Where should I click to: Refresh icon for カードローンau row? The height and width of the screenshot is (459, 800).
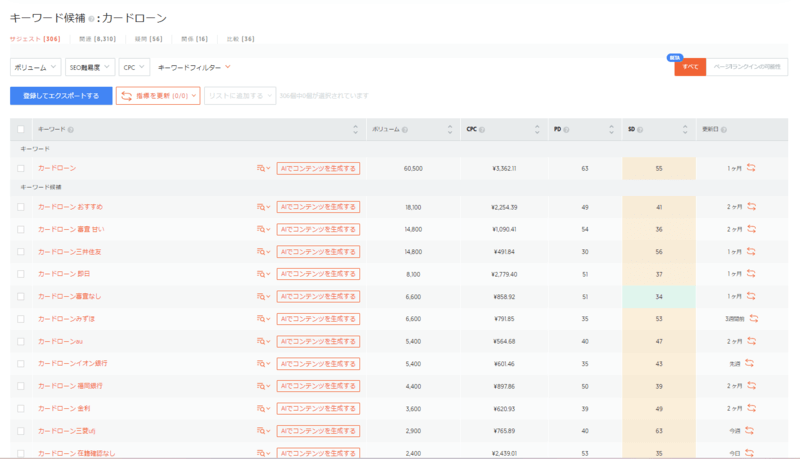pos(752,341)
